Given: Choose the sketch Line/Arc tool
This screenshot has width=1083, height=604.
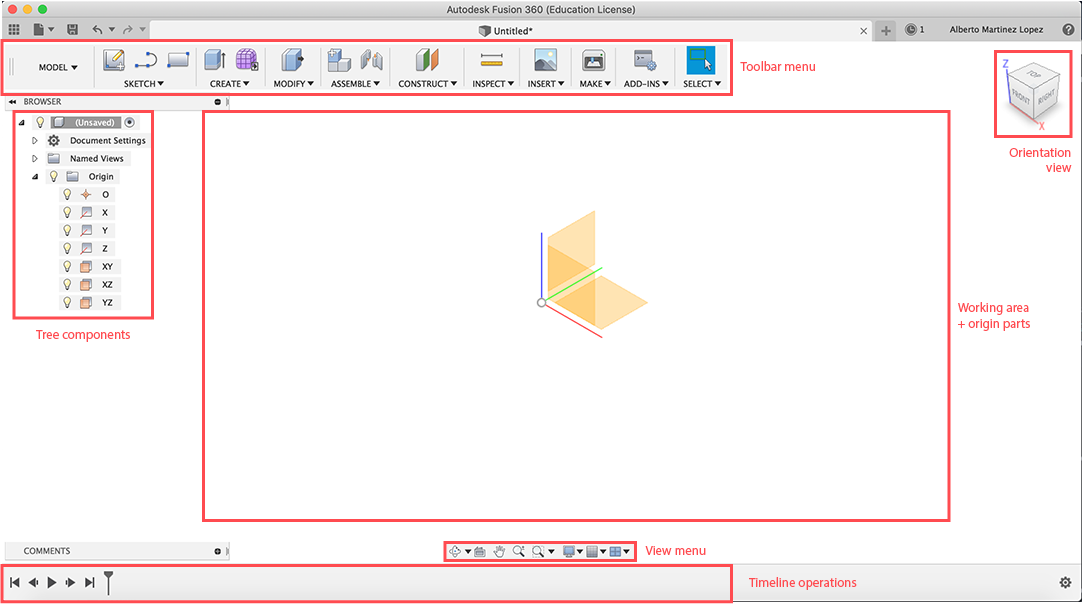Looking at the screenshot, I should tap(146, 61).
